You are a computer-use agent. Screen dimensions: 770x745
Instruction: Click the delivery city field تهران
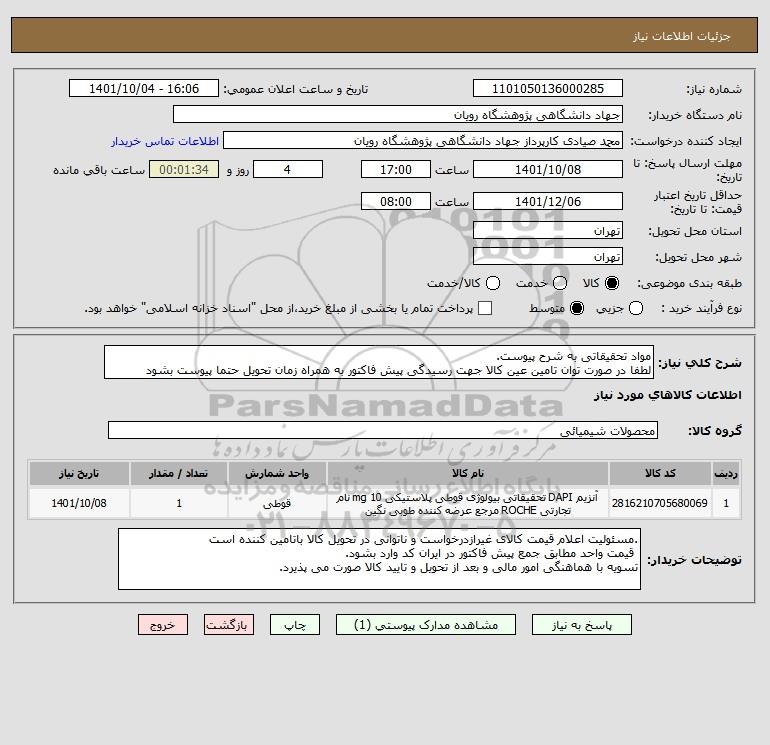pos(548,256)
